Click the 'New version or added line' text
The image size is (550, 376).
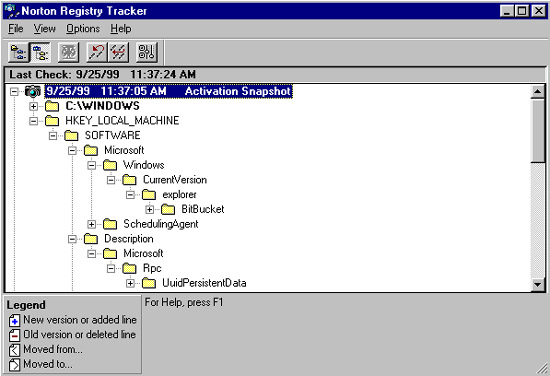pos(80,320)
